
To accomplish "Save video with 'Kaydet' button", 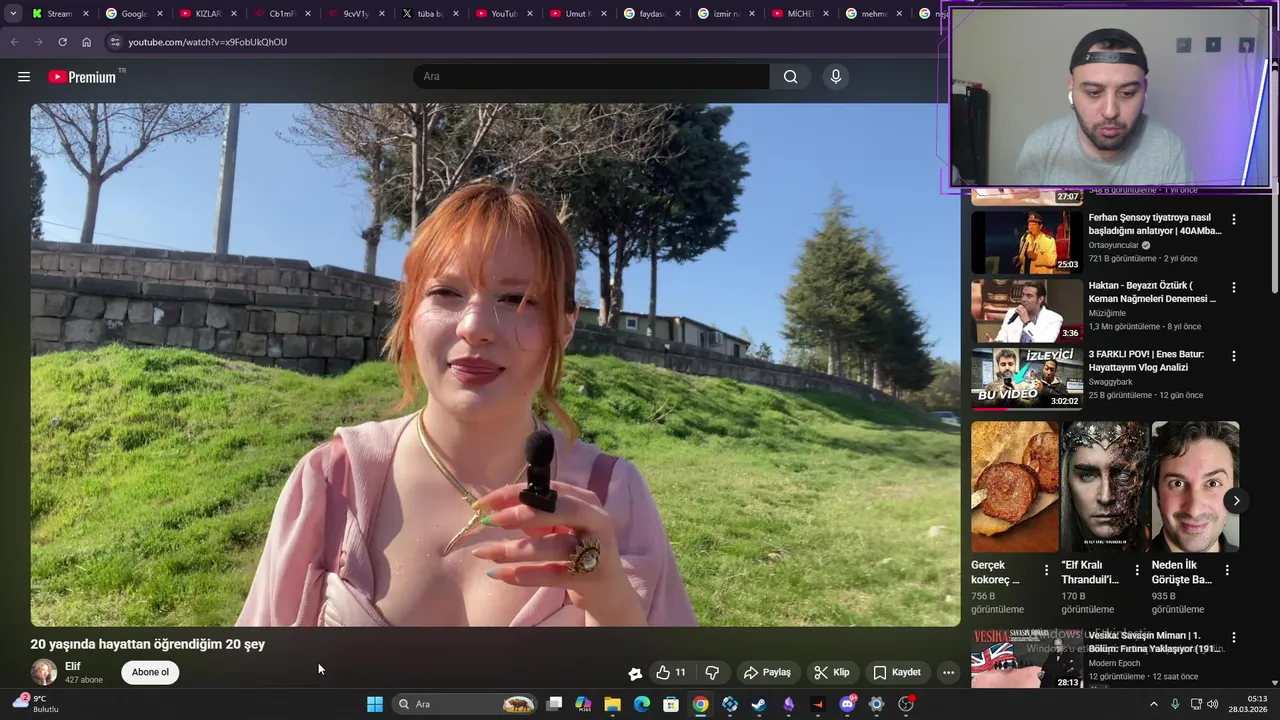I will point(897,672).
